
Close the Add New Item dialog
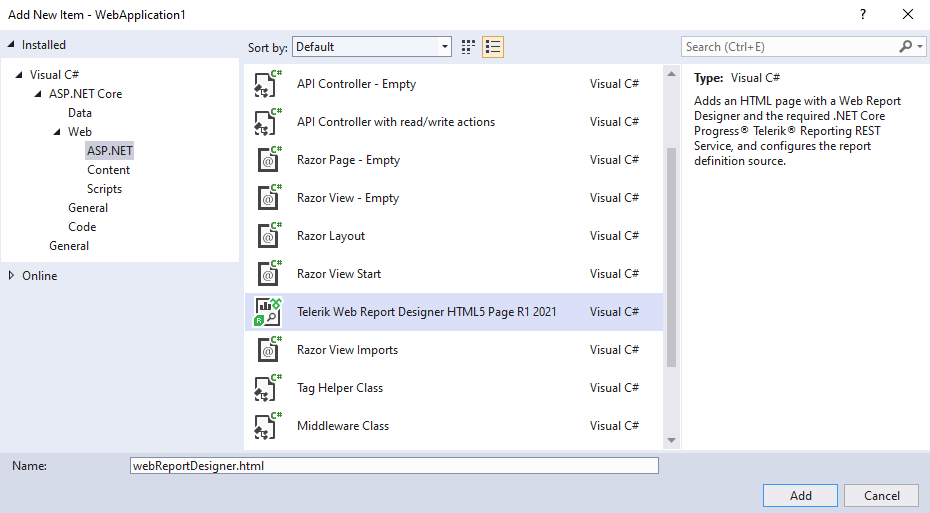(x=908, y=14)
